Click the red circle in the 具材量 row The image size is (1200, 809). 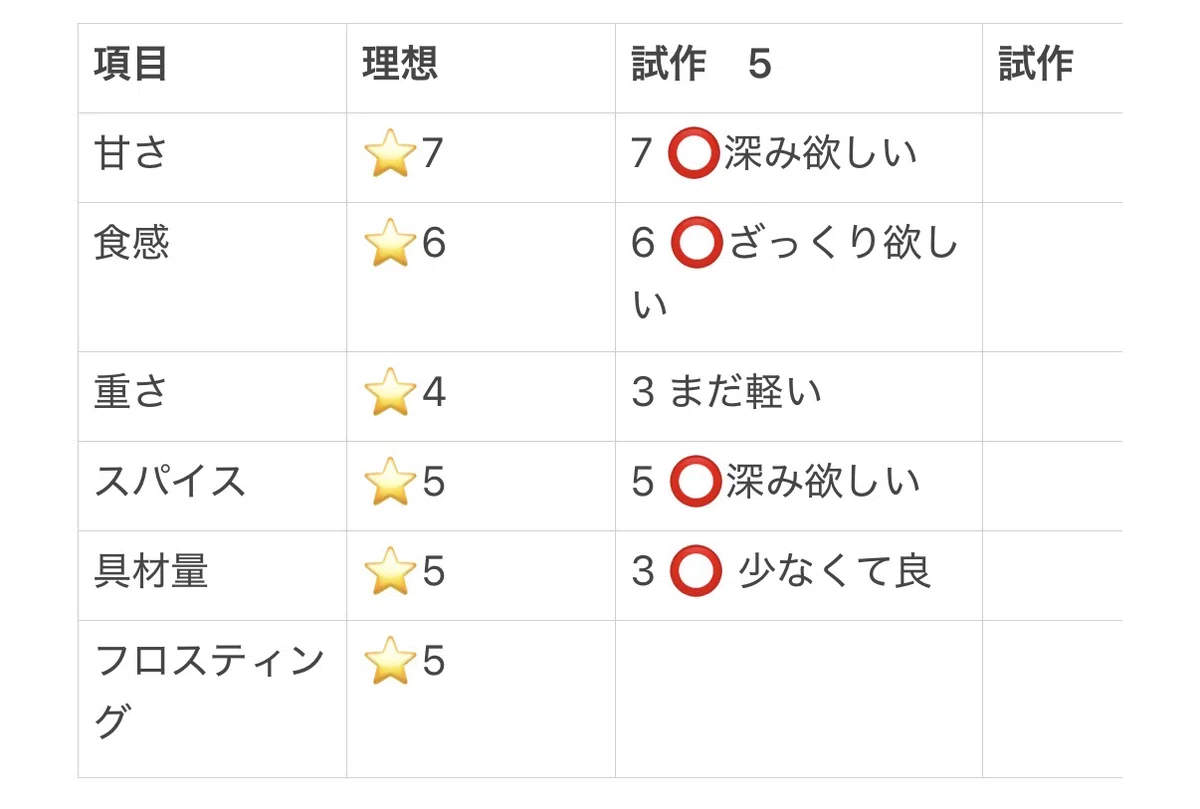[x=695, y=572]
